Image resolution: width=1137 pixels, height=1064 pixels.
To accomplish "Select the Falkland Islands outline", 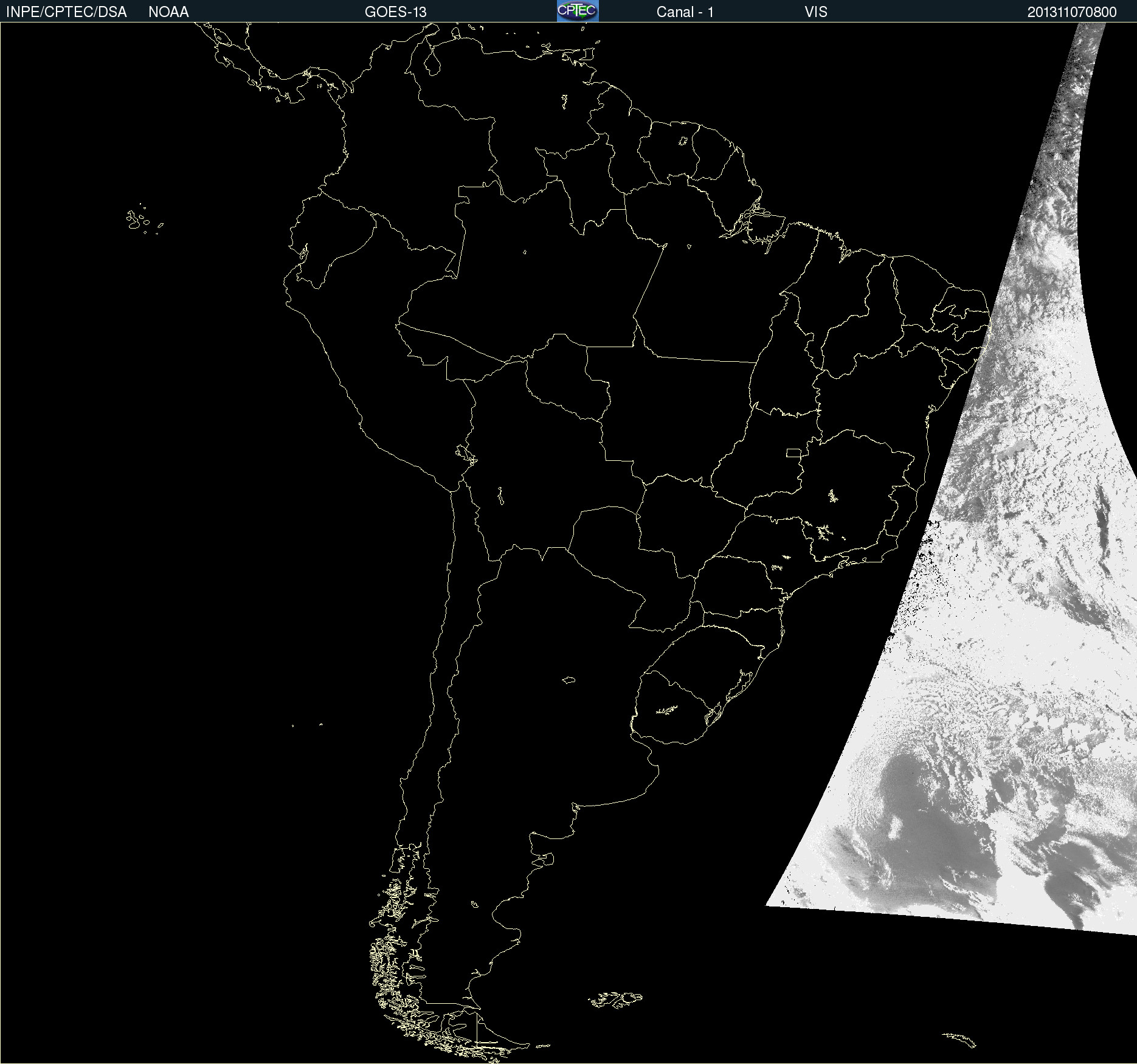I will point(615,1000).
